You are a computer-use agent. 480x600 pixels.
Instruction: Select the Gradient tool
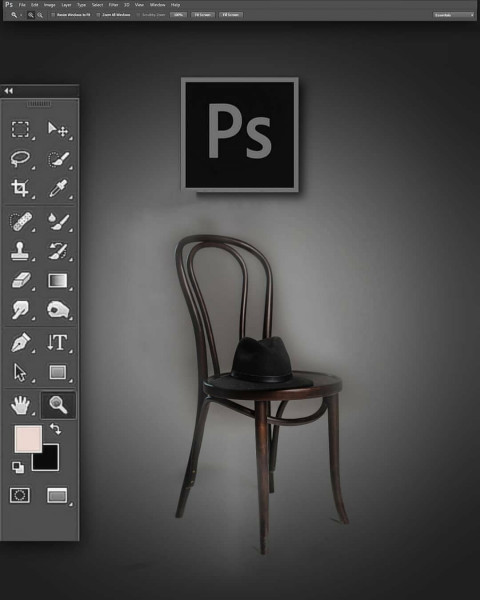(x=57, y=280)
